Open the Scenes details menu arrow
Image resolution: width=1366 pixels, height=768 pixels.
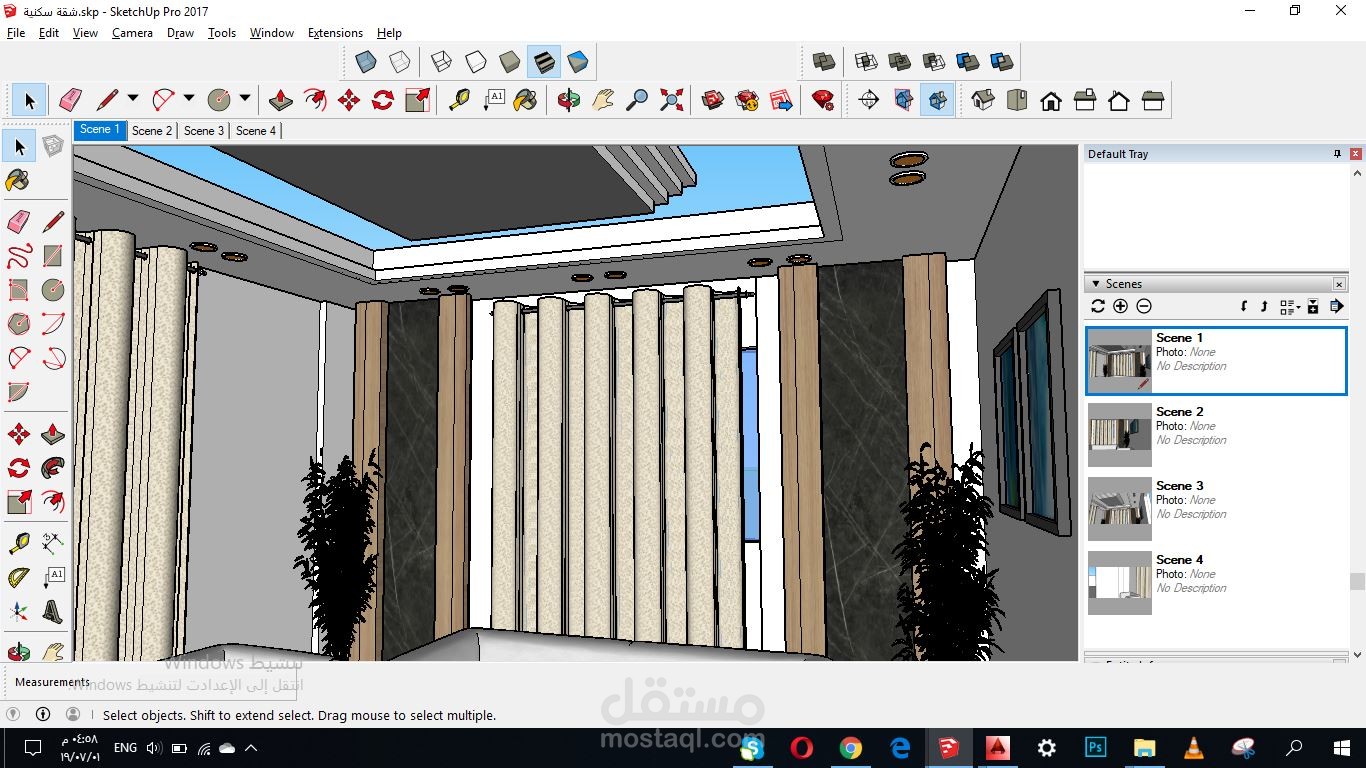pyautogui.click(x=1337, y=307)
